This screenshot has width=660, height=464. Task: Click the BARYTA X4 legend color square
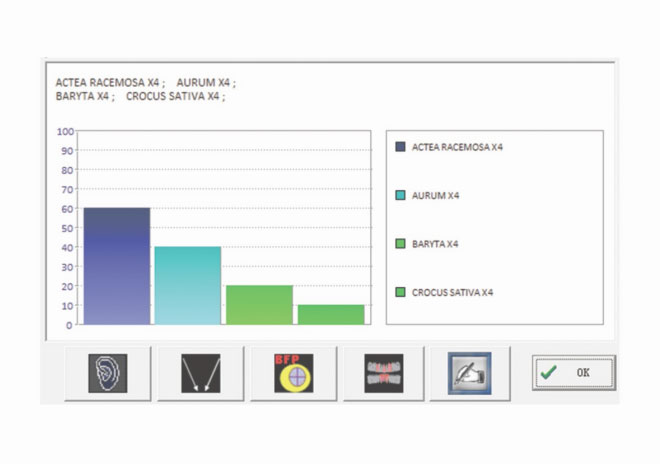(x=401, y=244)
